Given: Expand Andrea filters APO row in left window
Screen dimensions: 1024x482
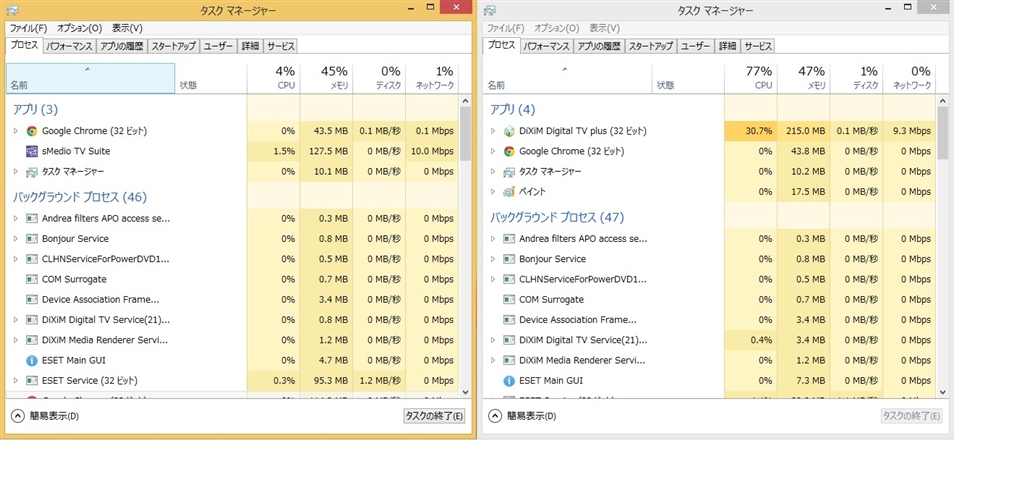Looking at the screenshot, I should point(16,218).
